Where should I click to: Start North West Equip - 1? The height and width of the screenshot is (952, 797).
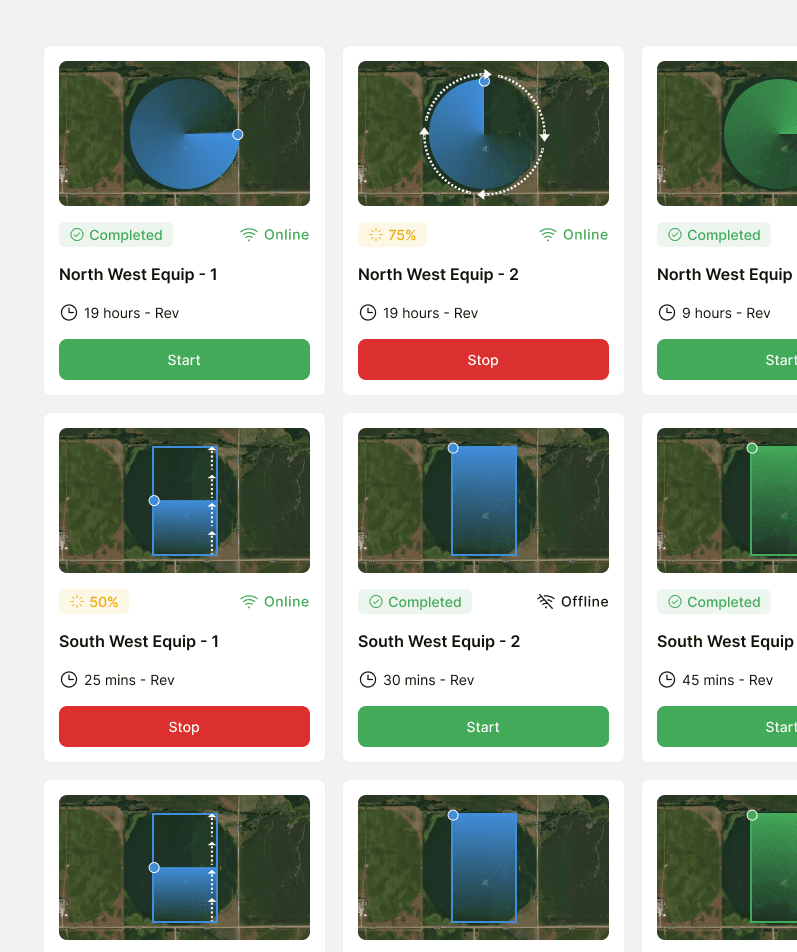[x=185, y=359]
